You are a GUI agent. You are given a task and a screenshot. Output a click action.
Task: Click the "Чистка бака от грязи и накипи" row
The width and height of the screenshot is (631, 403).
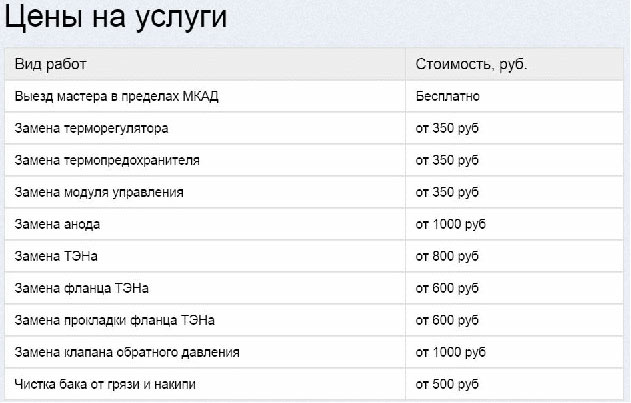(x=115, y=385)
